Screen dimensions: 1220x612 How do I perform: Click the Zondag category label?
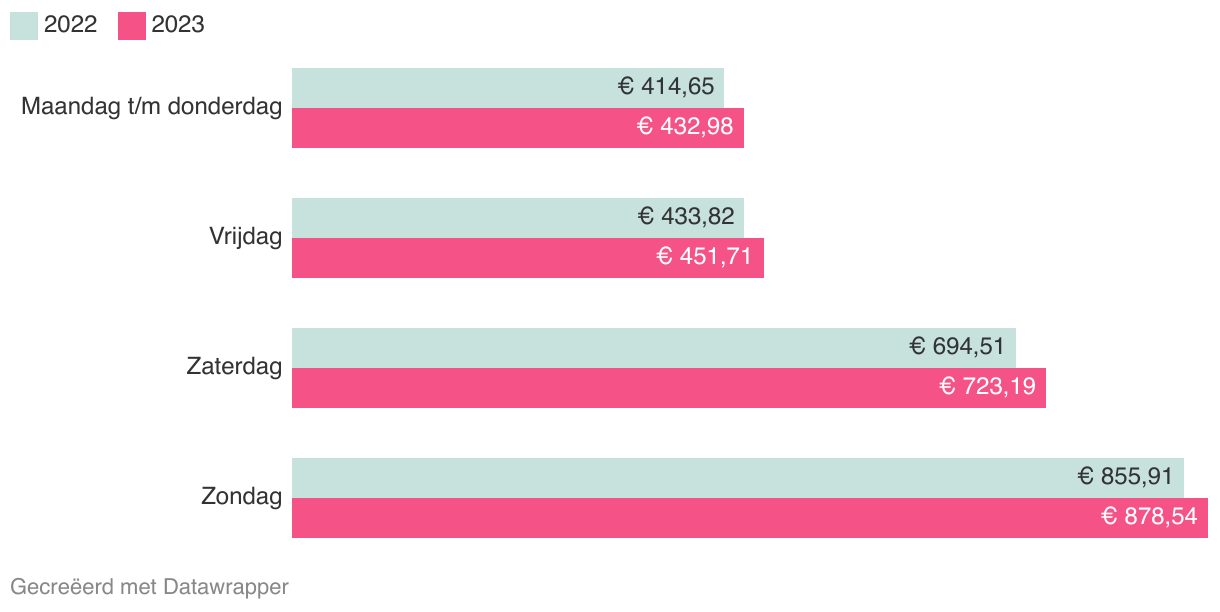241,496
